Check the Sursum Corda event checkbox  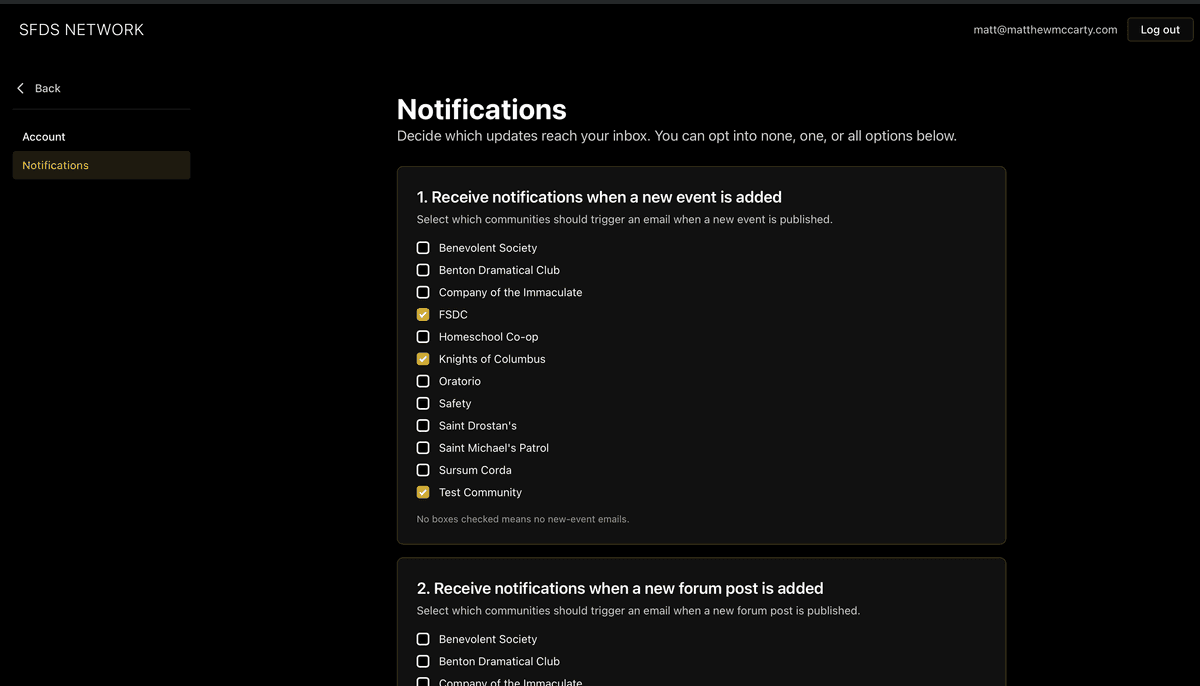coord(422,470)
